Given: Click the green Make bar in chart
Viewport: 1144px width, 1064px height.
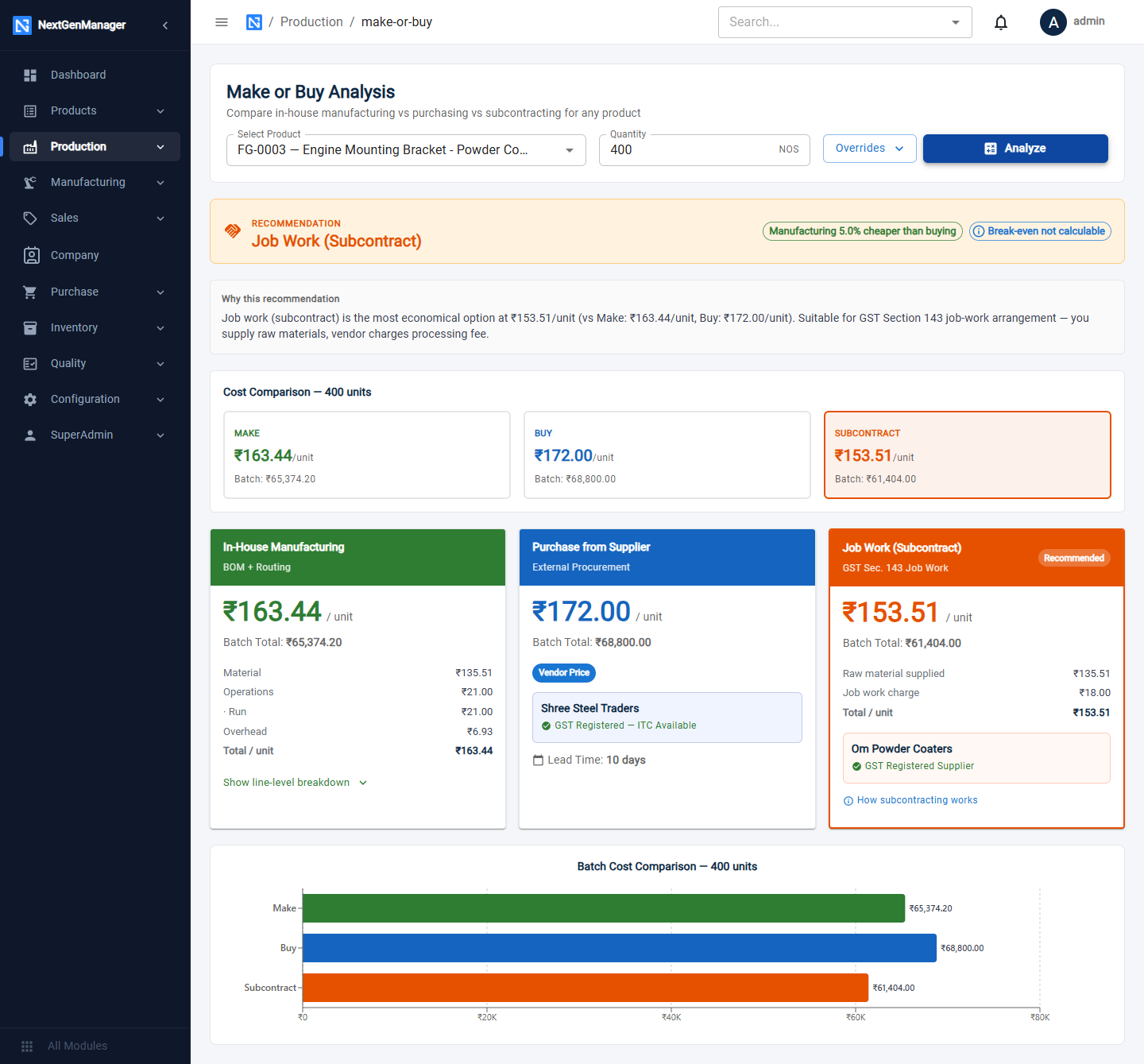Looking at the screenshot, I should [x=604, y=908].
